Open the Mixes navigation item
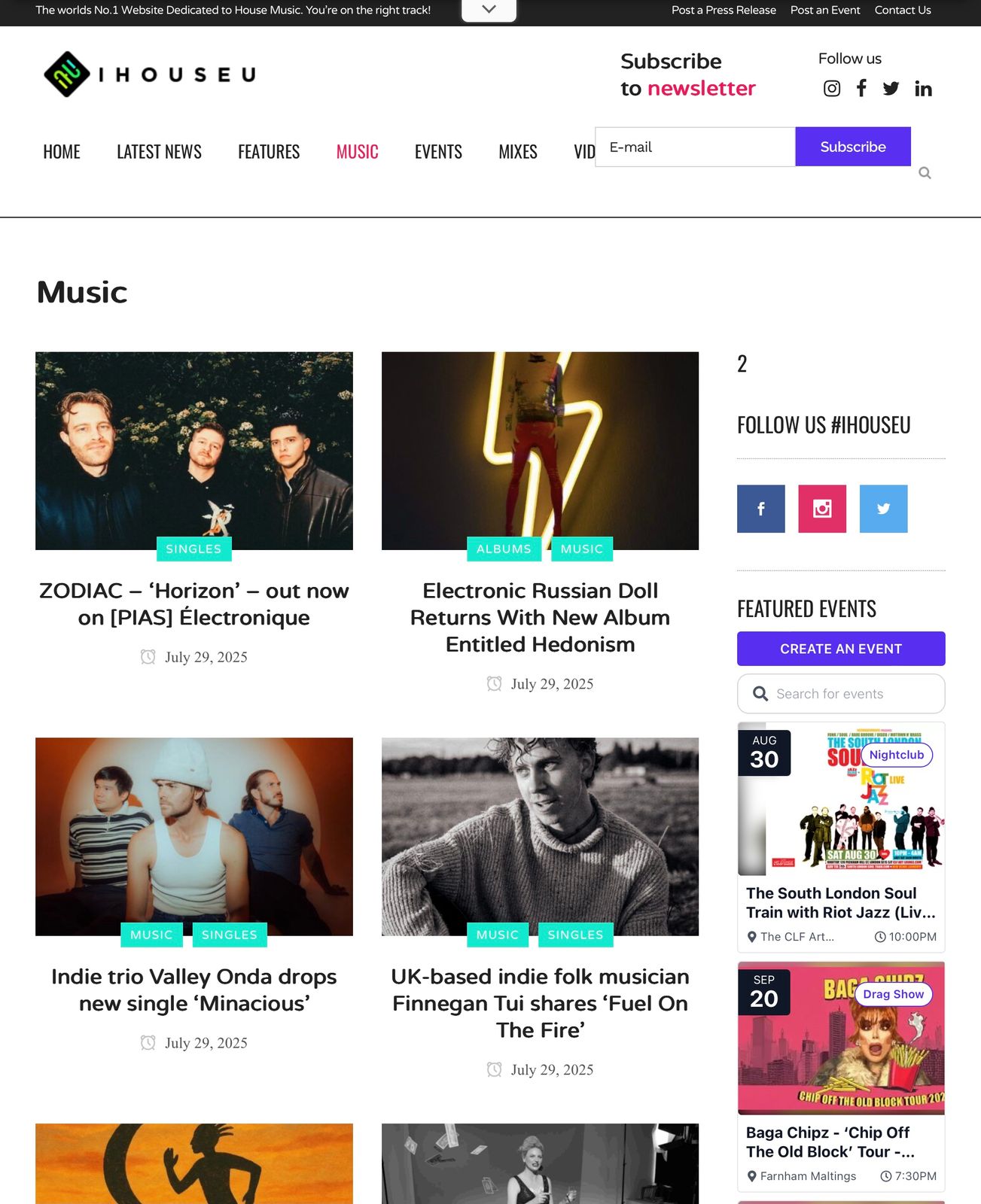The width and height of the screenshot is (981, 1204). 518,152
